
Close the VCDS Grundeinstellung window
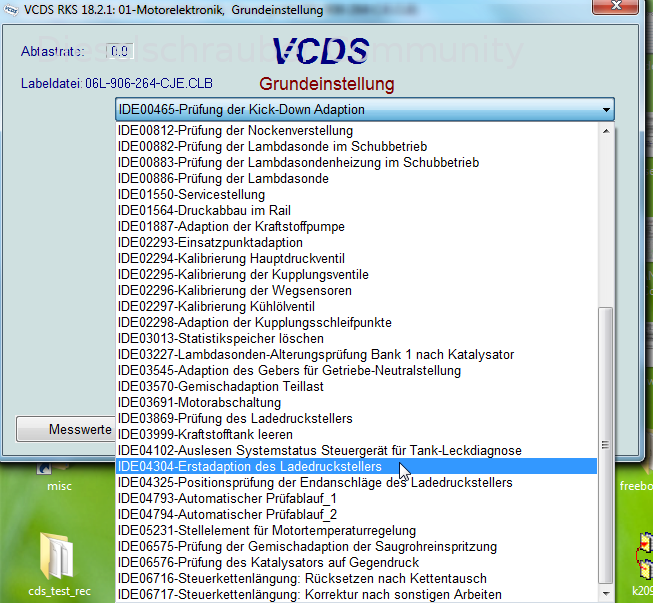coord(616,6)
